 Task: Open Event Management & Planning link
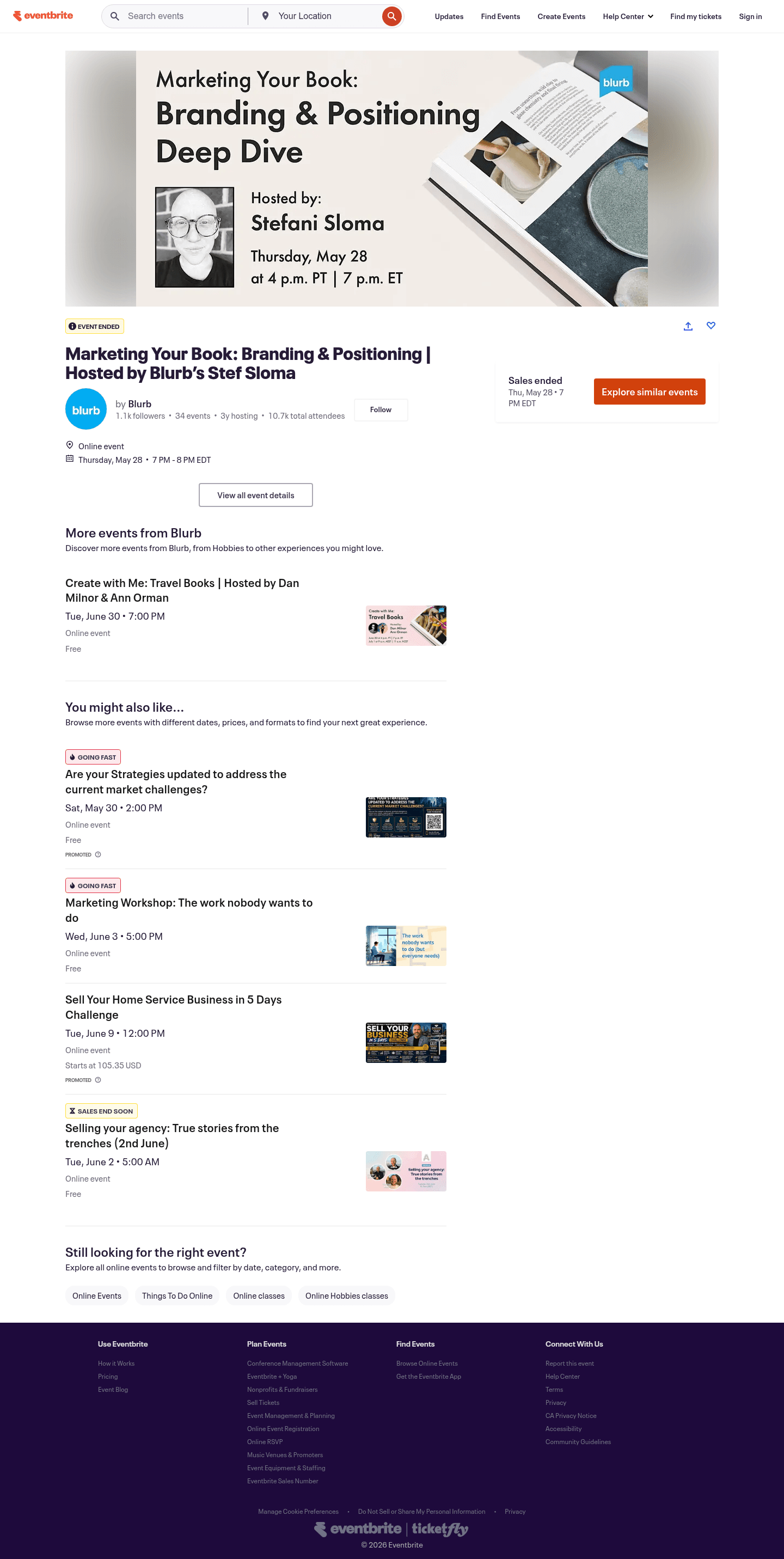(290, 1416)
